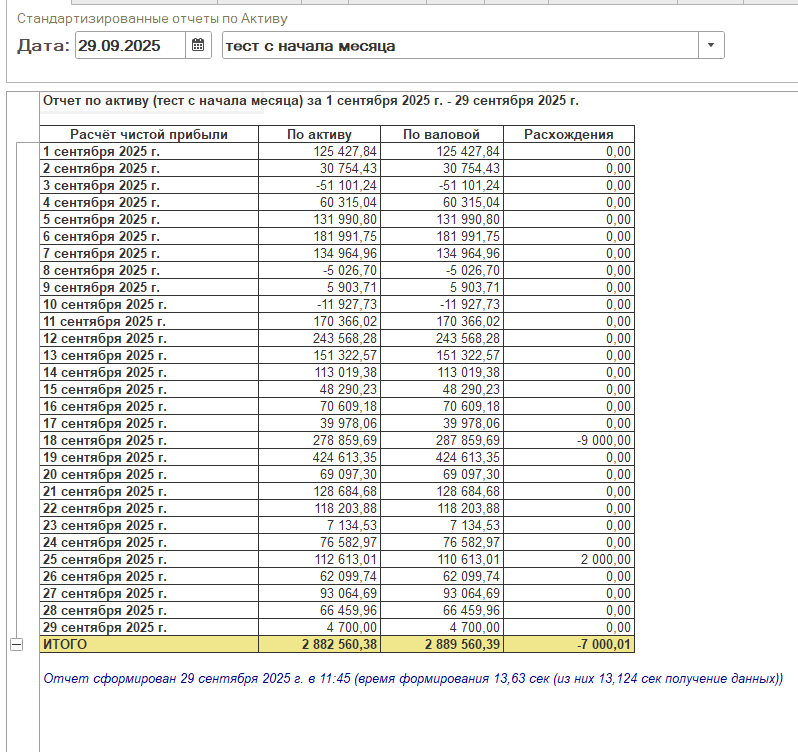Click the 'Отчет сформирован' footer note
Viewport: 798px width, 752px height.
413,679
